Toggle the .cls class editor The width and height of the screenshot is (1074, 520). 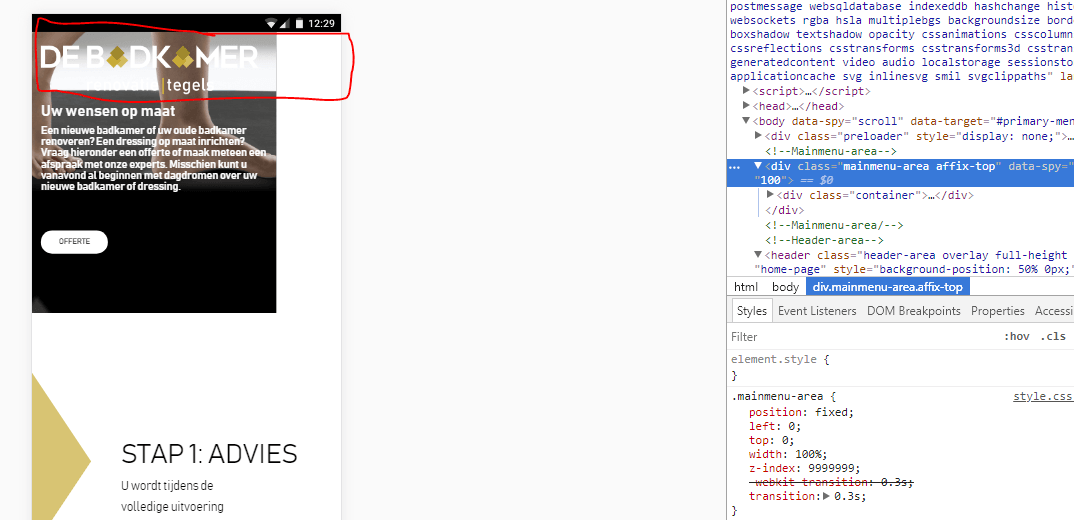pos(1053,337)
